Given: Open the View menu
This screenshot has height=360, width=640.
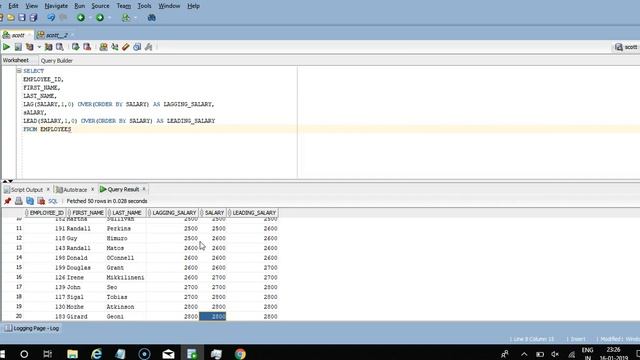Looking at the screenshot, I should click(31, 6).
